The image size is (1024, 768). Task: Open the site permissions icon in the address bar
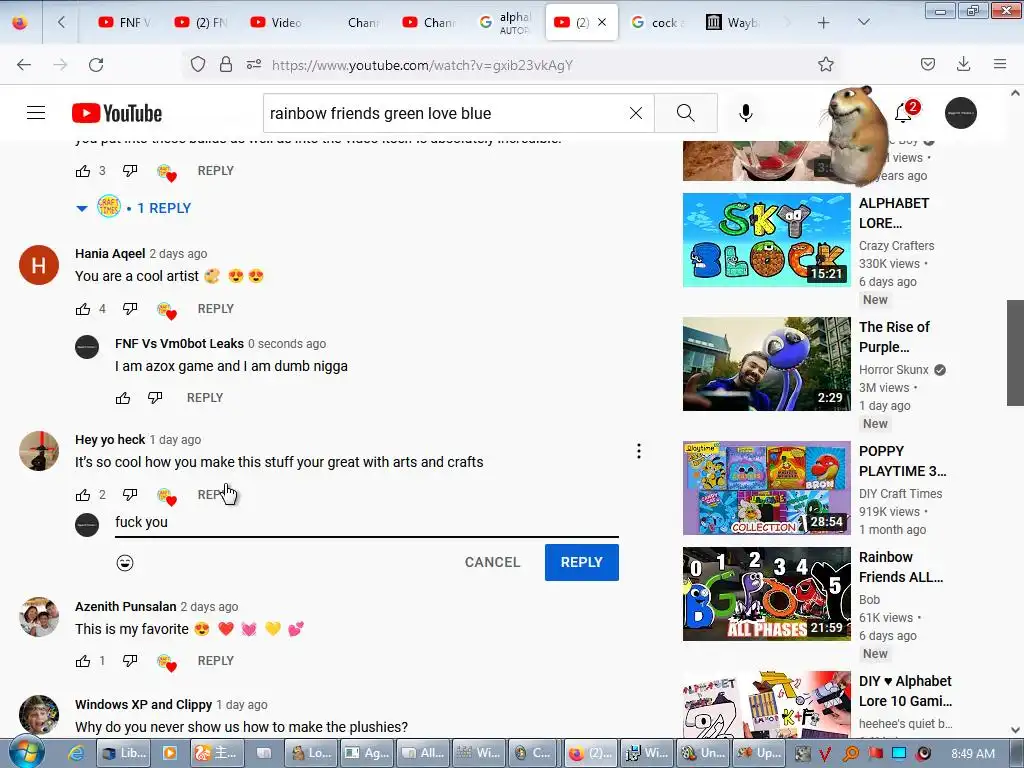click(254, 64)
